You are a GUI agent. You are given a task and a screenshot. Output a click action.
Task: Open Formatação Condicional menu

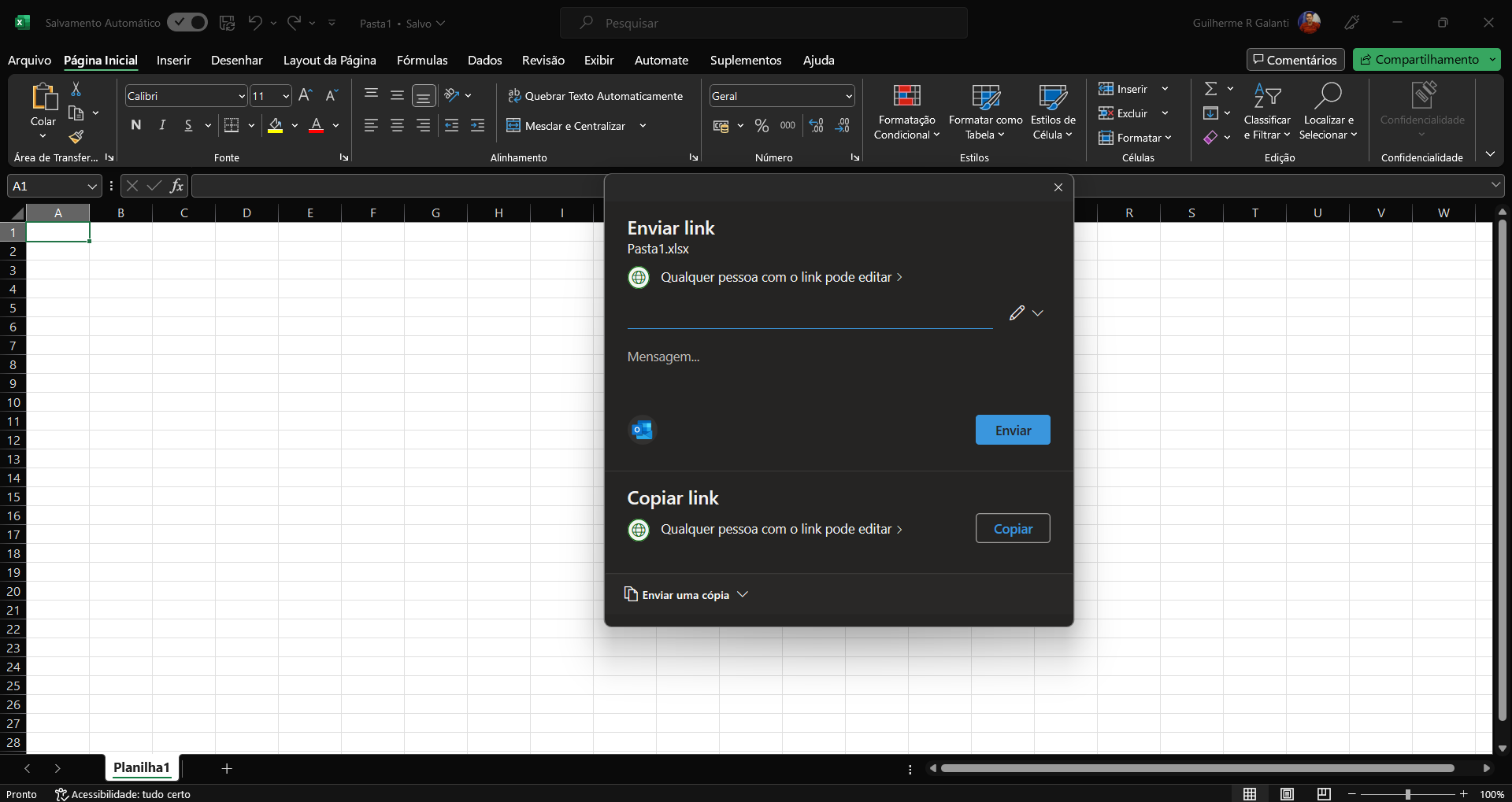tap(906, 112)
